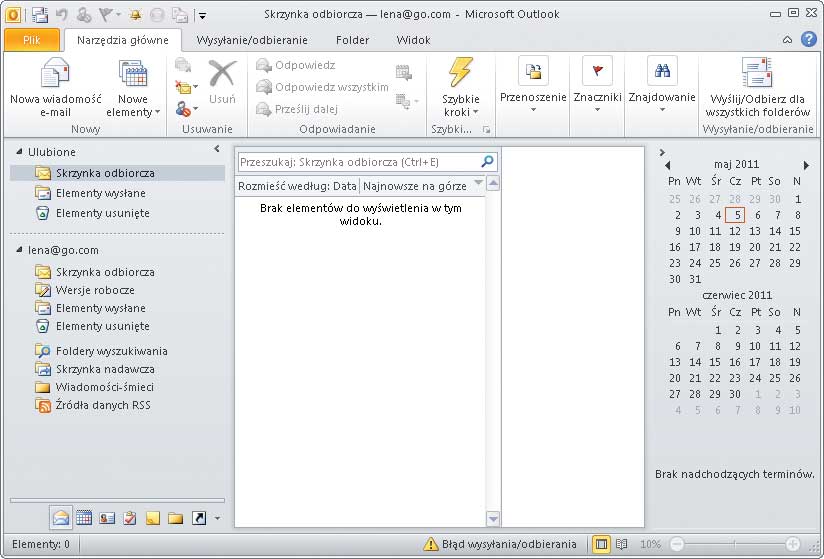Switch to reading view in status bar
This screenshot has width=824, height=559.
[x=621, y=544]
